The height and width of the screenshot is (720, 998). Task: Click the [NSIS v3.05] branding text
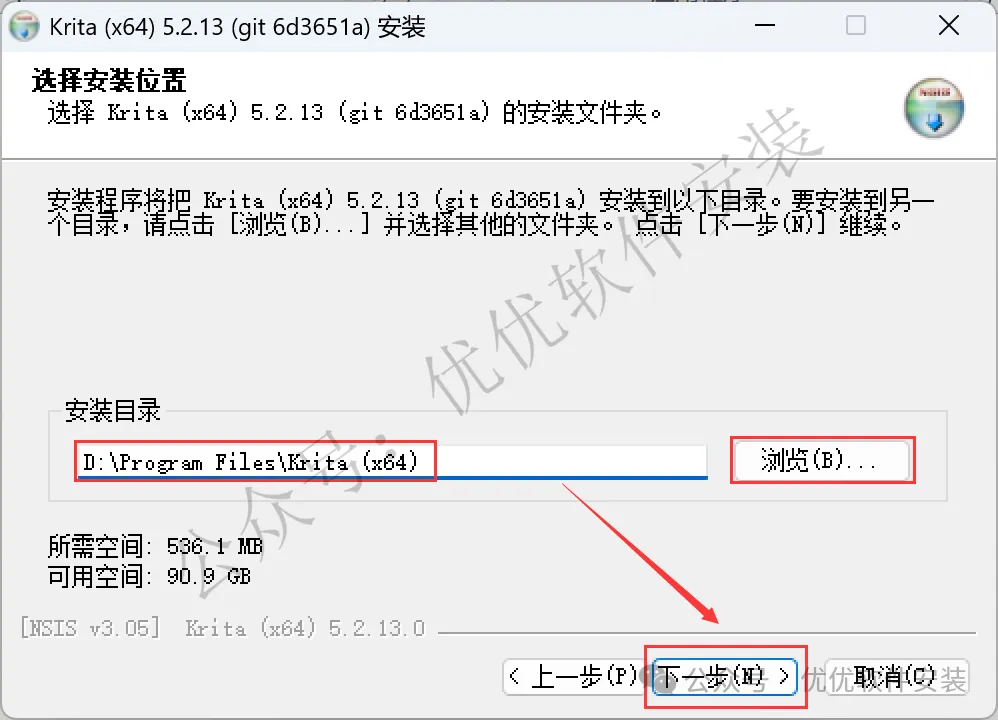pos(90,628)
